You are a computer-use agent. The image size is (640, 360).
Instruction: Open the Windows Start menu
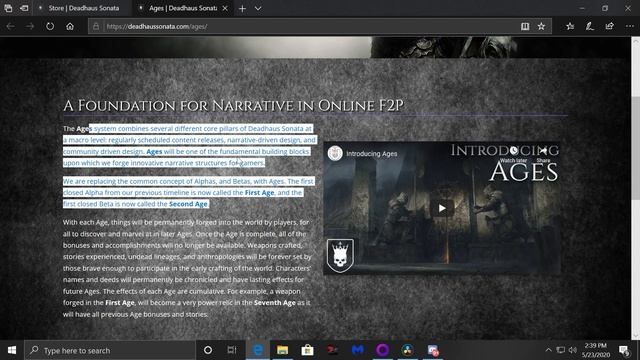point(12,350)
